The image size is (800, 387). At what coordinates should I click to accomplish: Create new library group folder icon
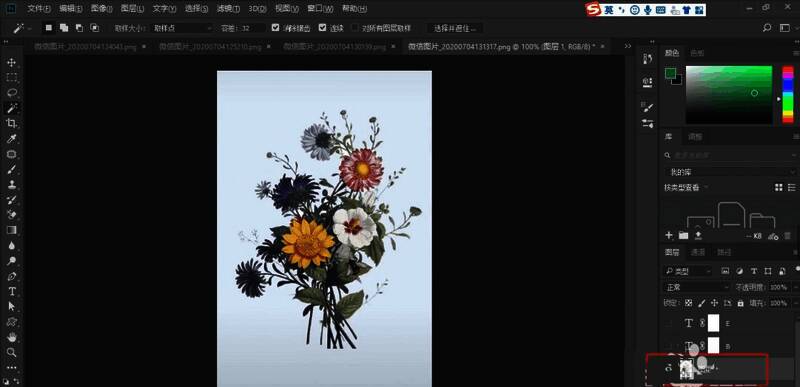point(684,235)
